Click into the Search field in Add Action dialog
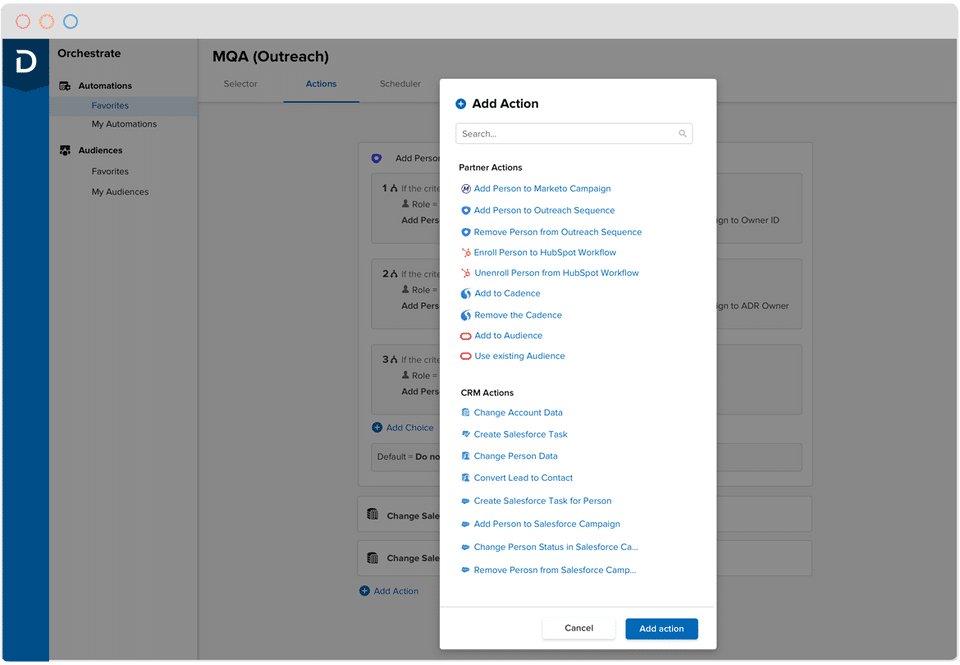Viewport: 960px width, 665px height. tap(574, 133)
